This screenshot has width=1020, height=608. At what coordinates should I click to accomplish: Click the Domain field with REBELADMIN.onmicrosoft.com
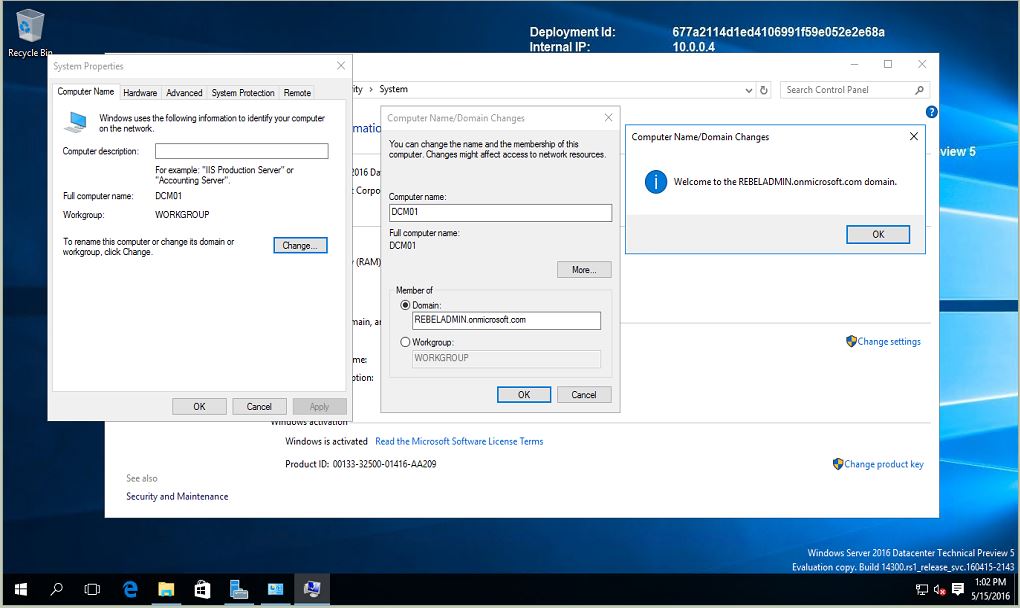[506, 320]
